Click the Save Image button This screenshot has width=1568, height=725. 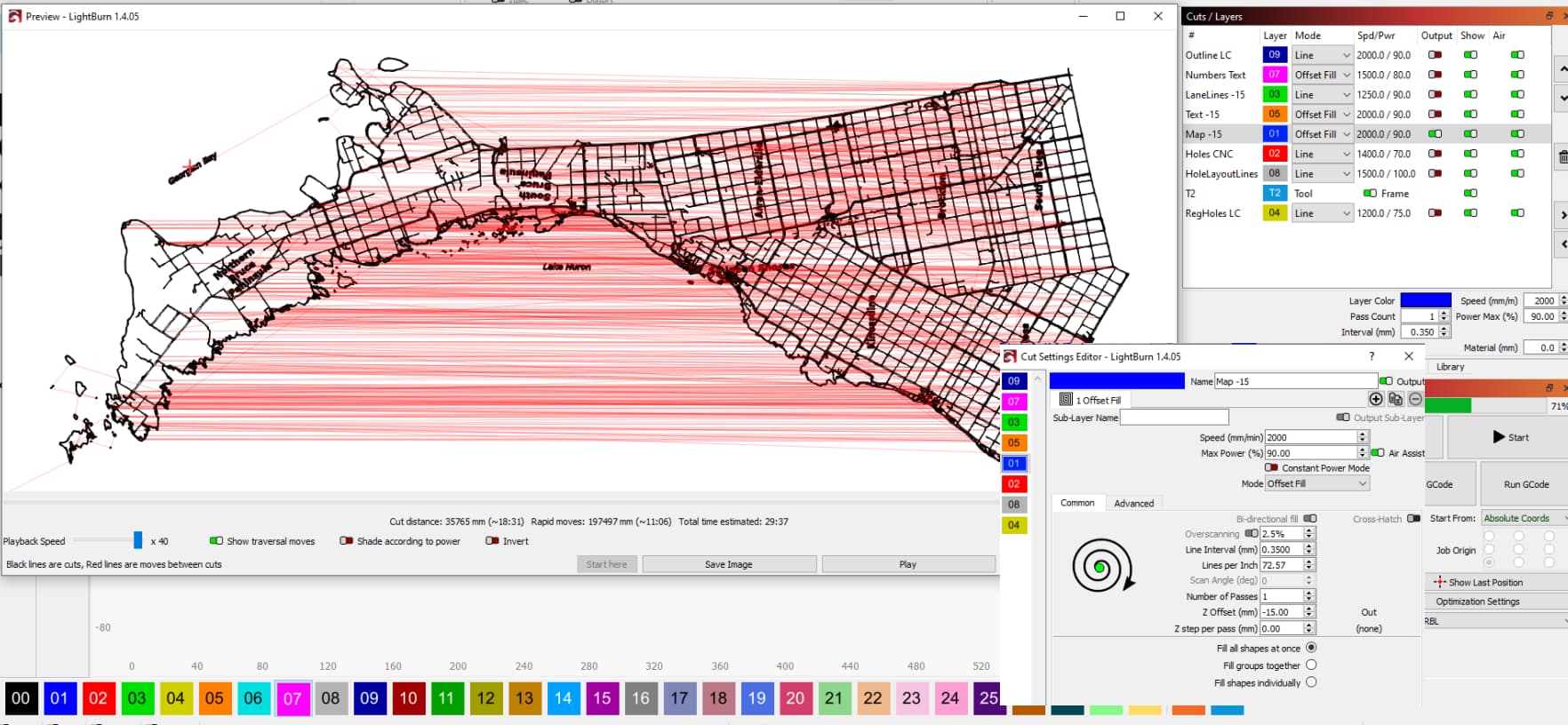point(729,564)
